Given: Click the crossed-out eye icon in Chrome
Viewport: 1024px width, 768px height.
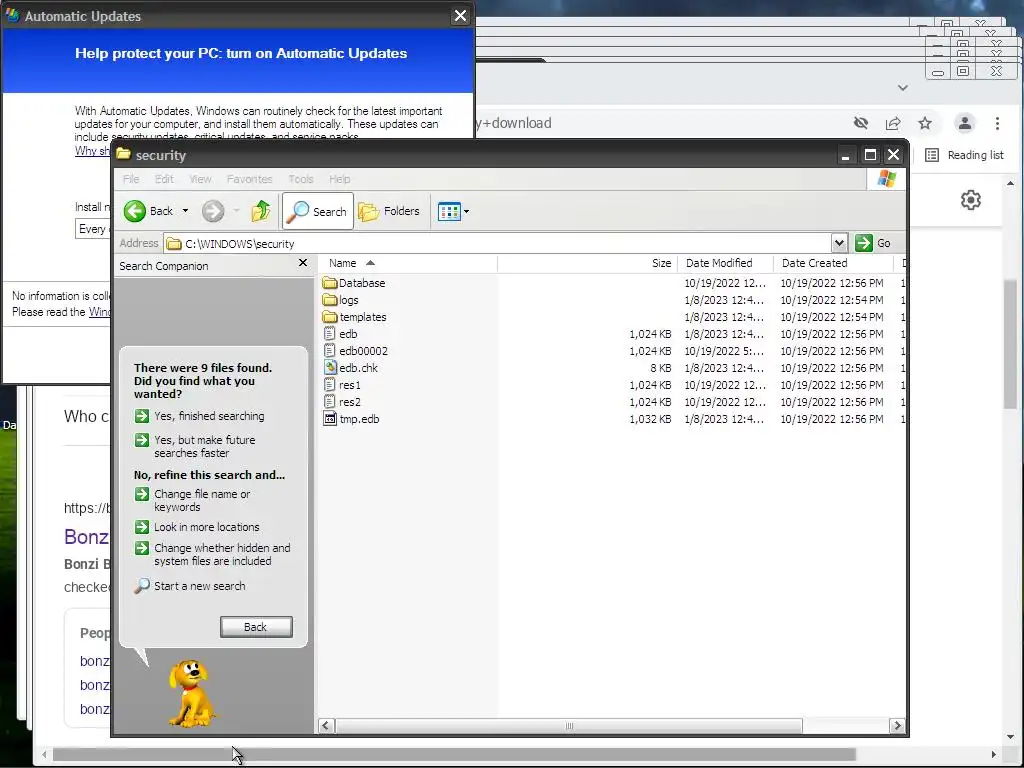Looking at the screenshot, I should click(861, 123).
